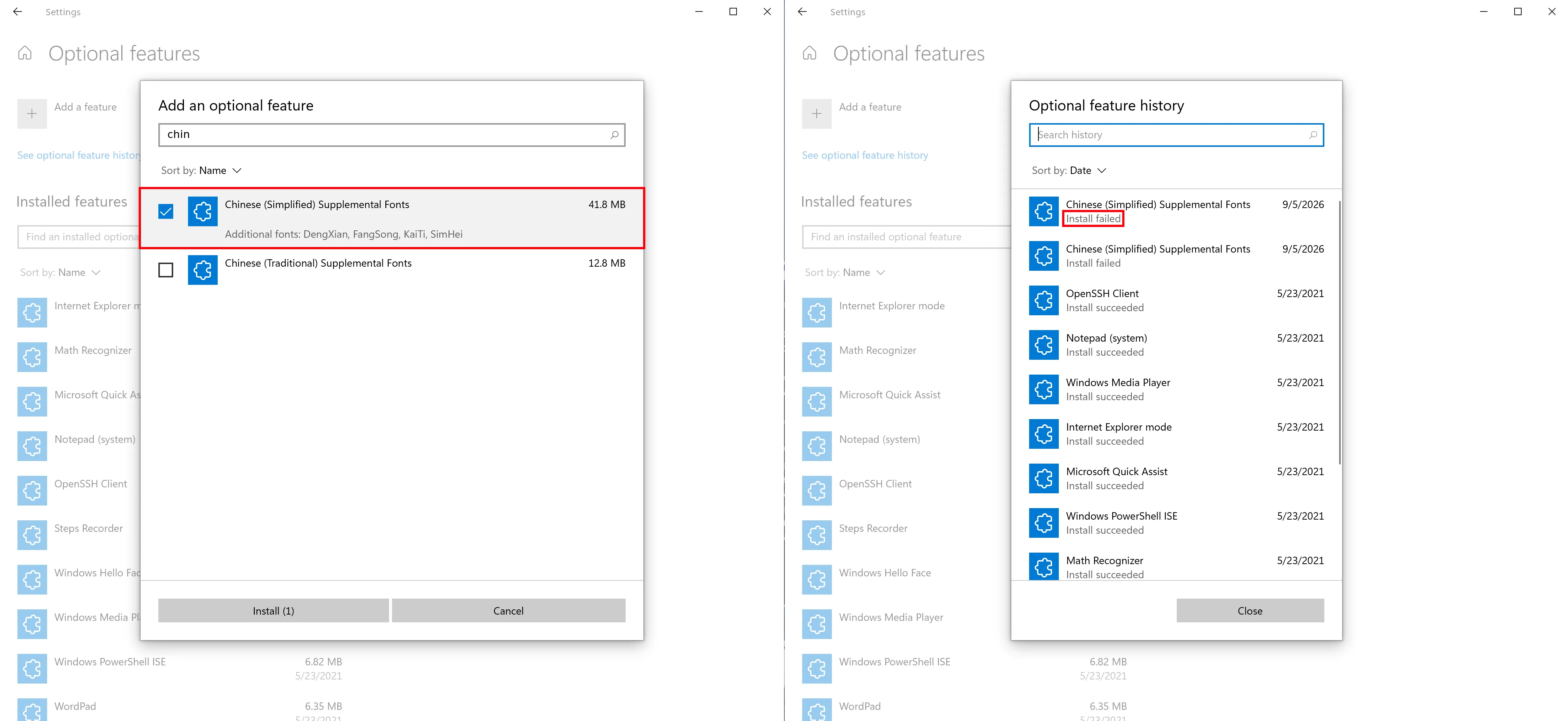Focus the search box containing 'chin'
This screenshot has width=1568, height=721.
pos(391,135)
